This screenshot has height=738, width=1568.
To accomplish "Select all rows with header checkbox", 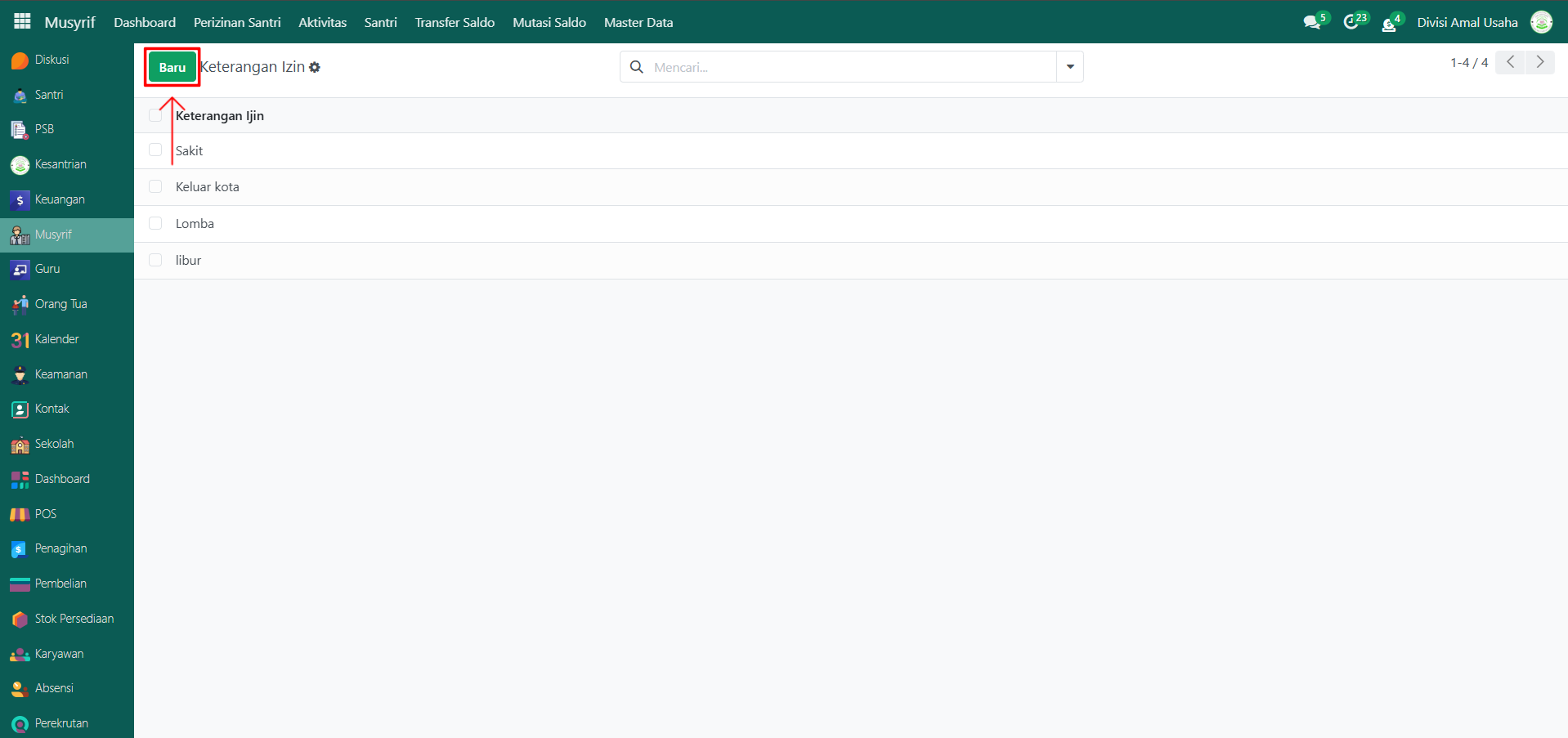I will point(155,115).
